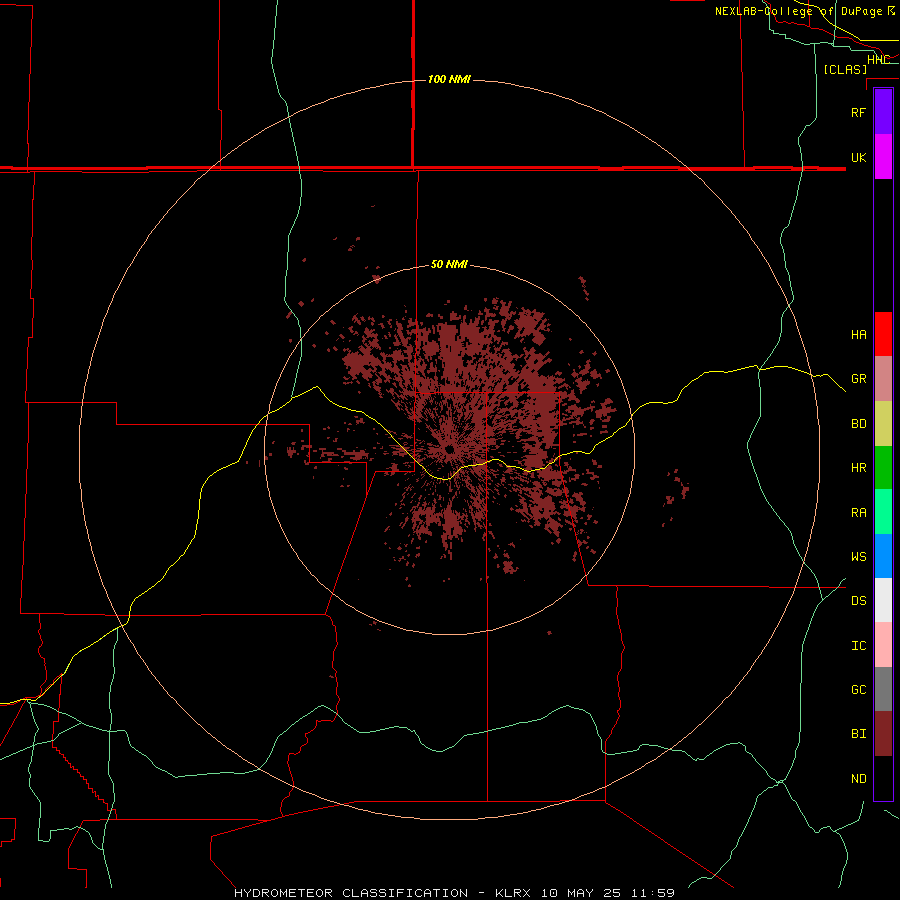
Task: Click the IC light pink legend swatch
Action: pos(883,645)
